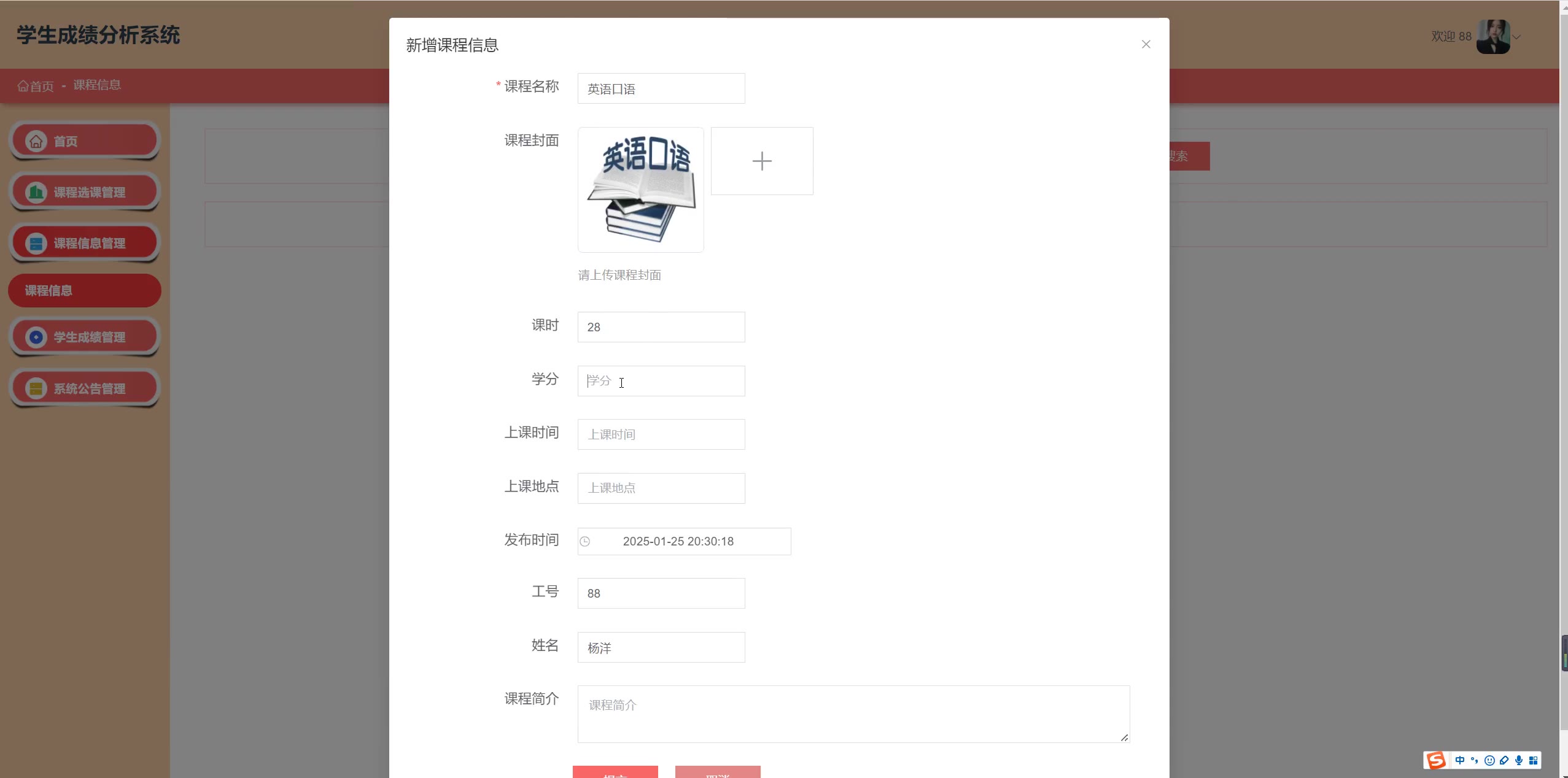
Task: Click the clock icon in 发布时间 field
Action: click(585, 541)
